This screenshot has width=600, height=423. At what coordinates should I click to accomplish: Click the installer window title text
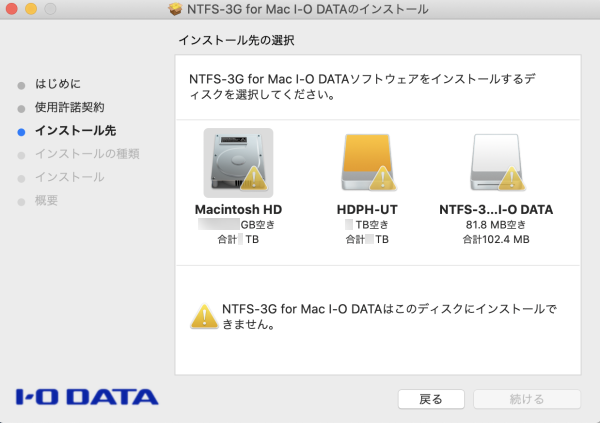(x=308, y=9)
